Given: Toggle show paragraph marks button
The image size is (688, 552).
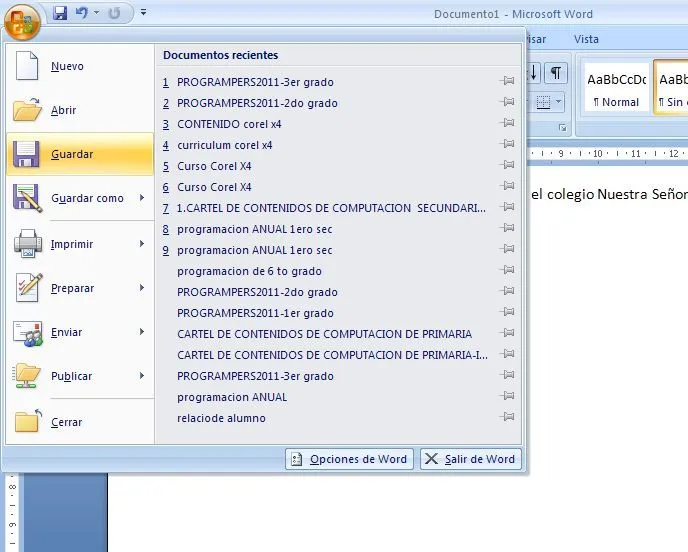Looking at the screenshot, I should tap(556, 73).
